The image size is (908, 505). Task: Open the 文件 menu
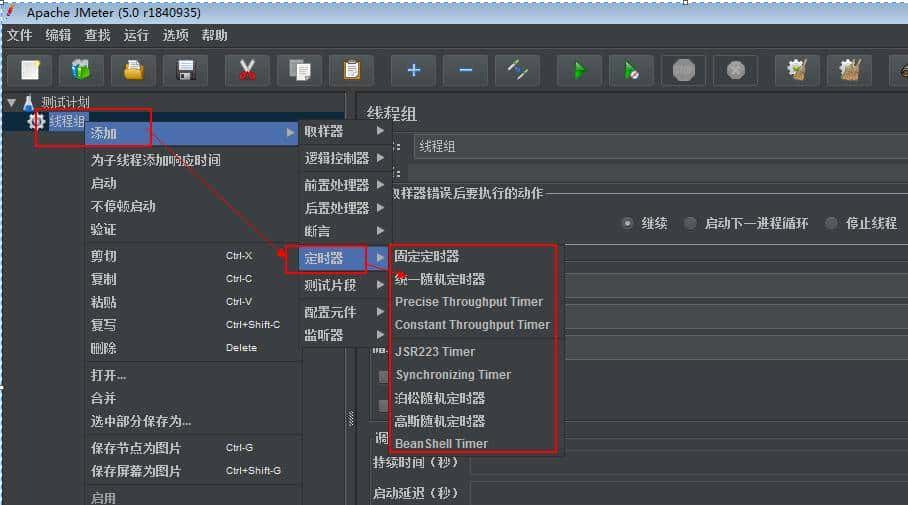20,35
